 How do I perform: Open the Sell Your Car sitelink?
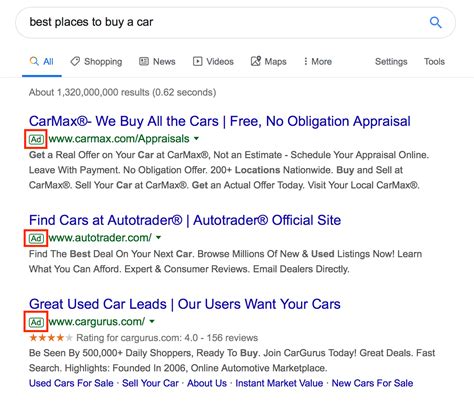coord(150,383)
